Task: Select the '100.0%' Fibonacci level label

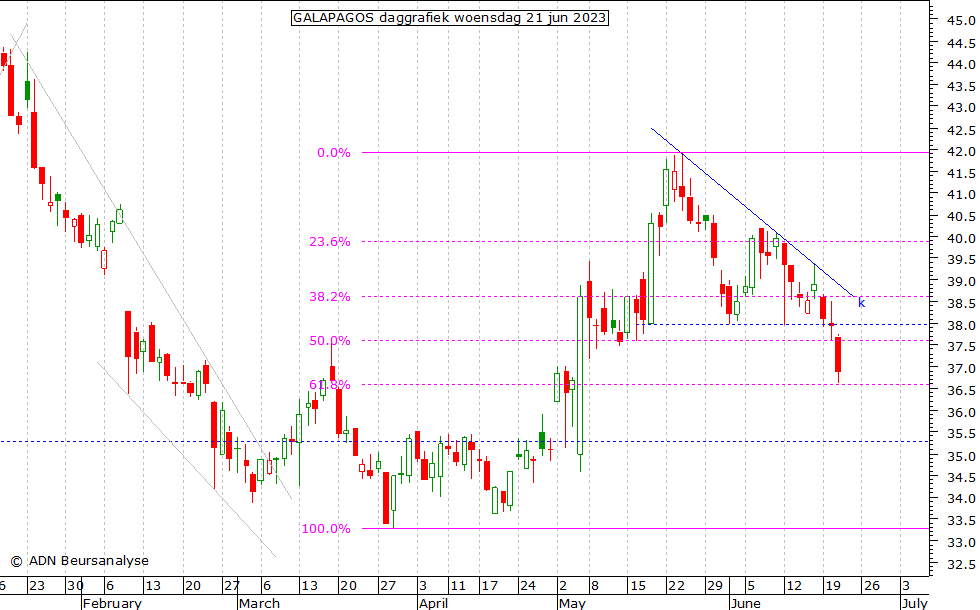Action: (x=326, y=529)
